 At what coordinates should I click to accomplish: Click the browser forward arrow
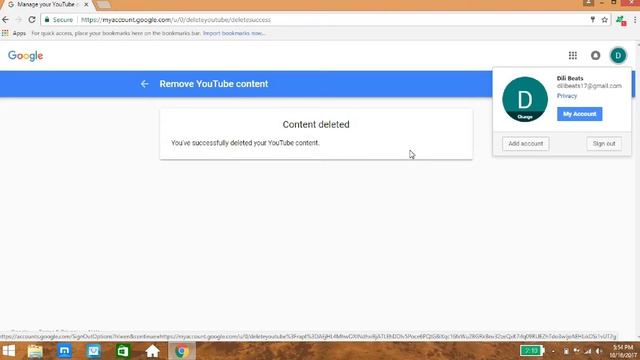[18, 20]
